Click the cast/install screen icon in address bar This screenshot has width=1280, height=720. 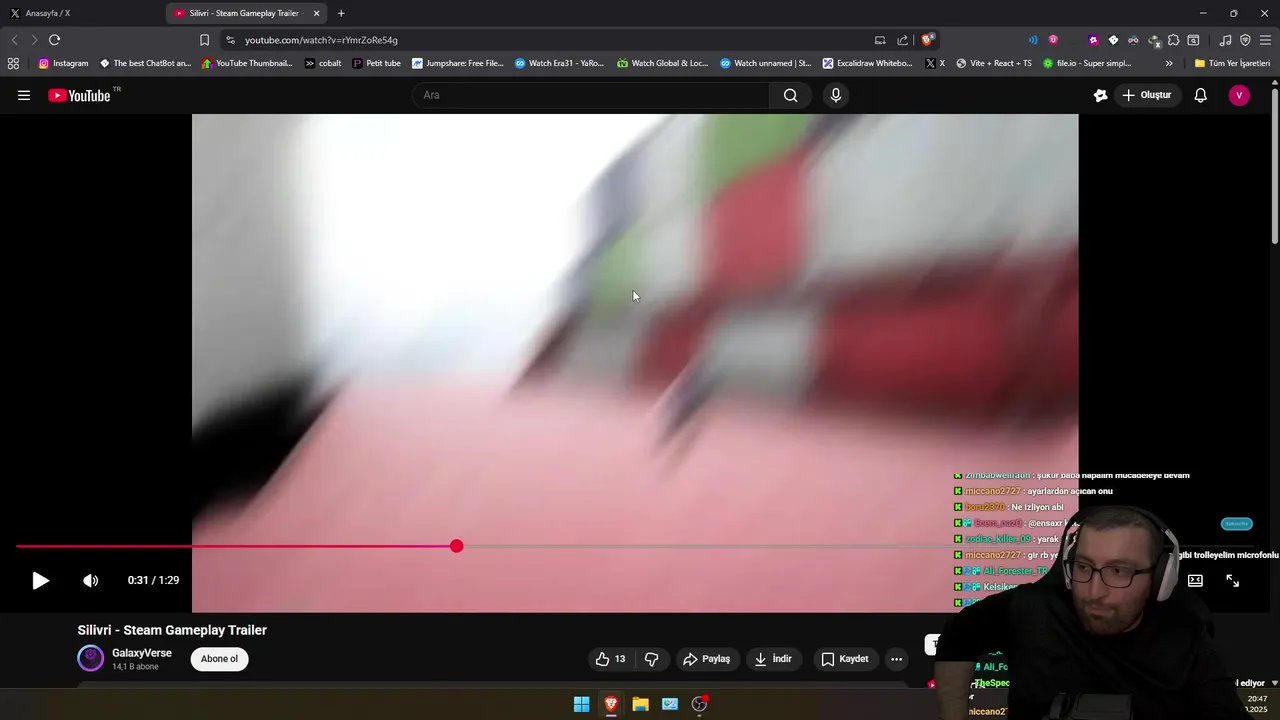pyautogui.click(x=879, y=40)
